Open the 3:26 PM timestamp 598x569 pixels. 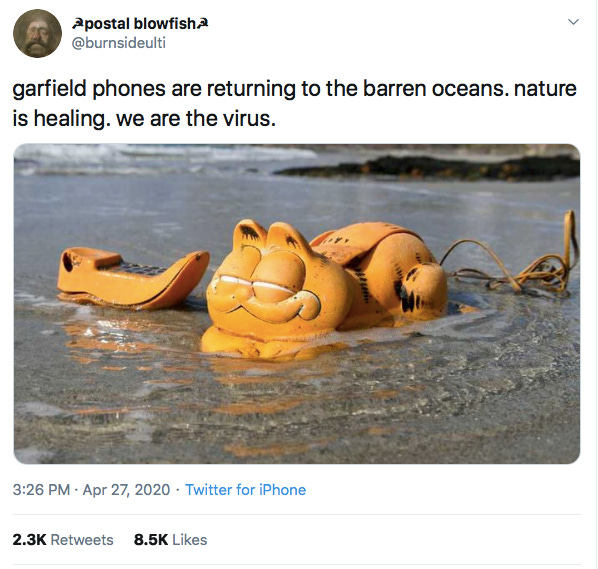tap(41, 490)
